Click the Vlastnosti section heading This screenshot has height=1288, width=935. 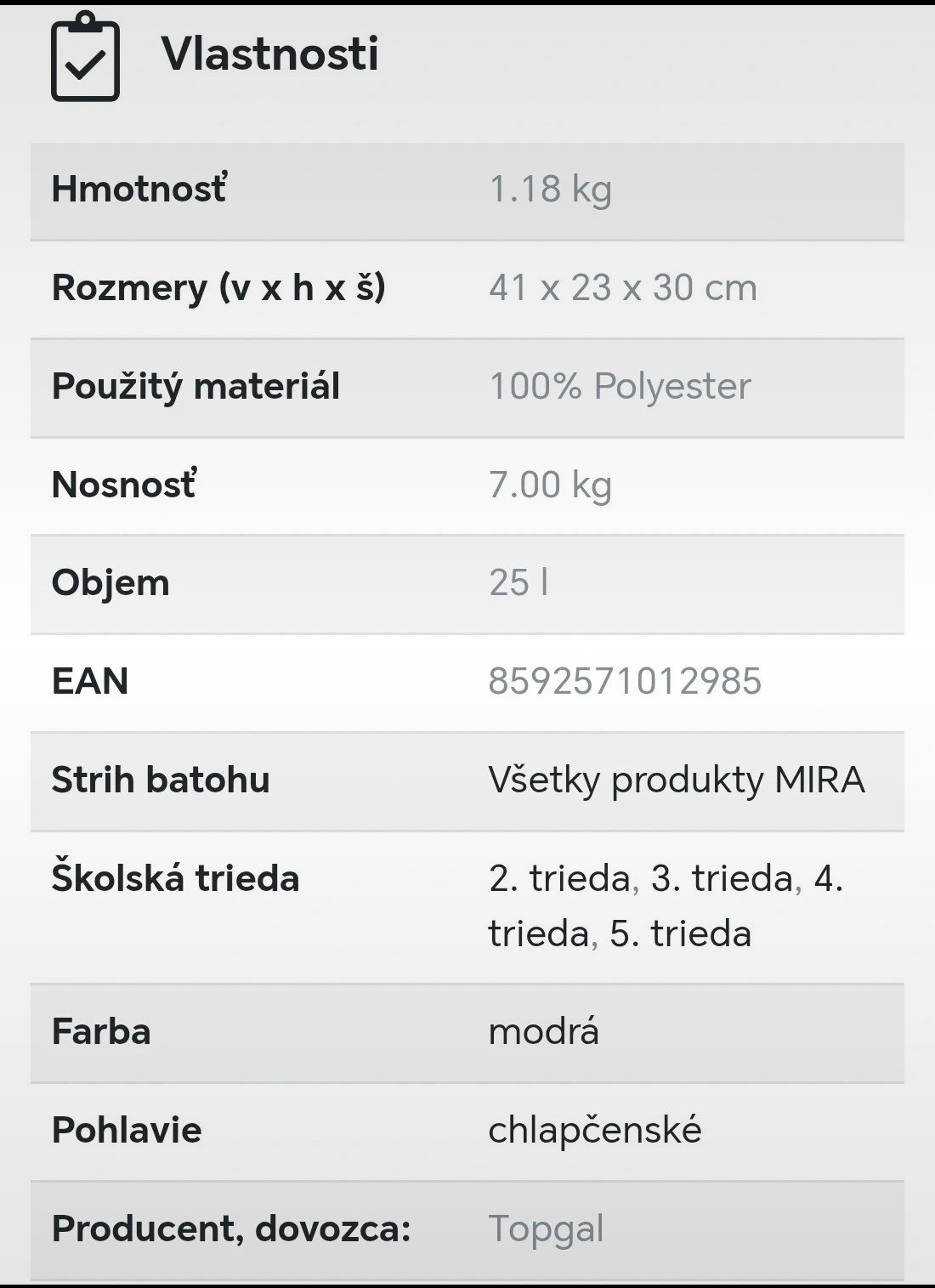tap(269, 54)
